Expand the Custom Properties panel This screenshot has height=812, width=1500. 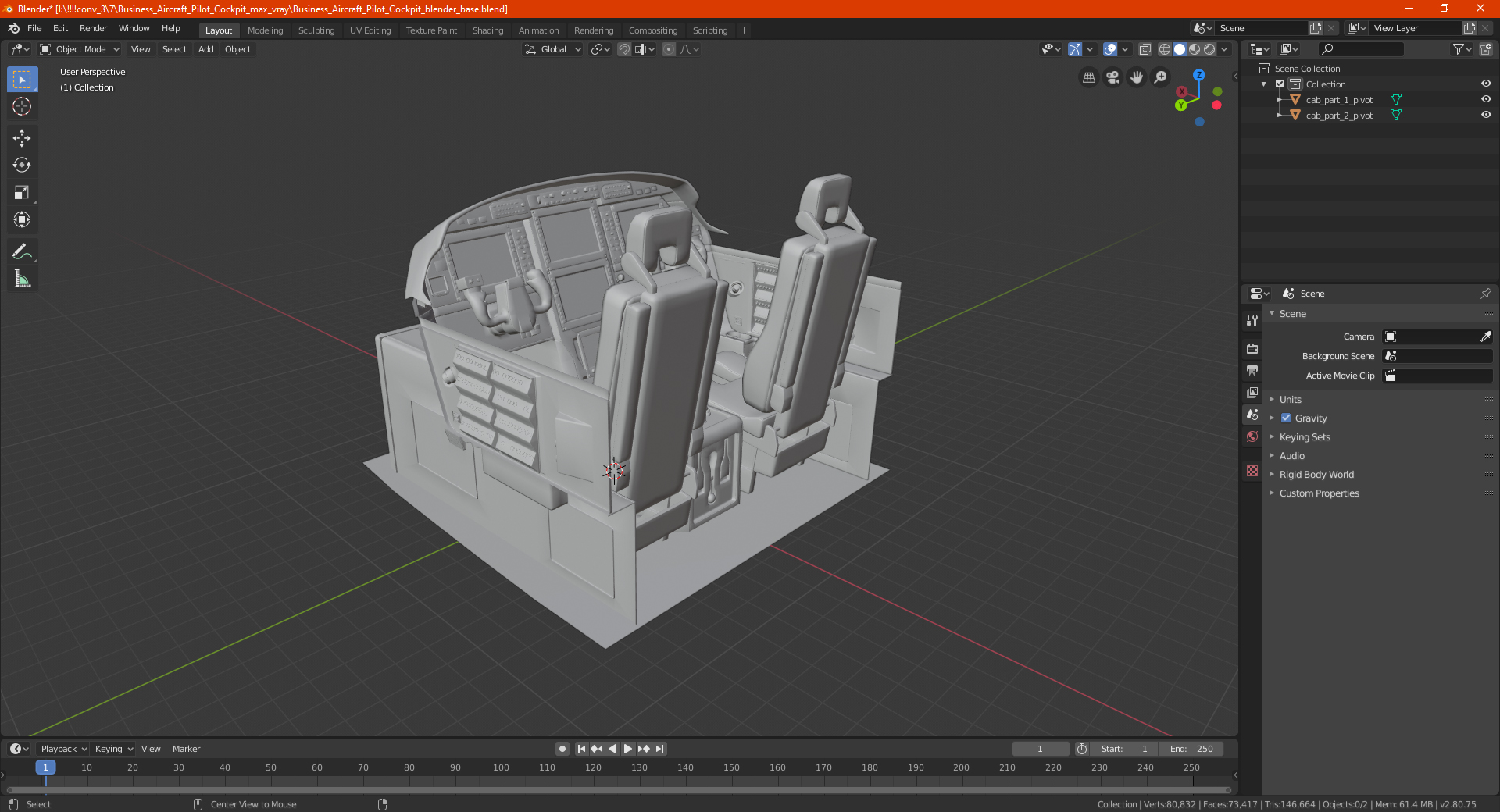click(1319, 493)
